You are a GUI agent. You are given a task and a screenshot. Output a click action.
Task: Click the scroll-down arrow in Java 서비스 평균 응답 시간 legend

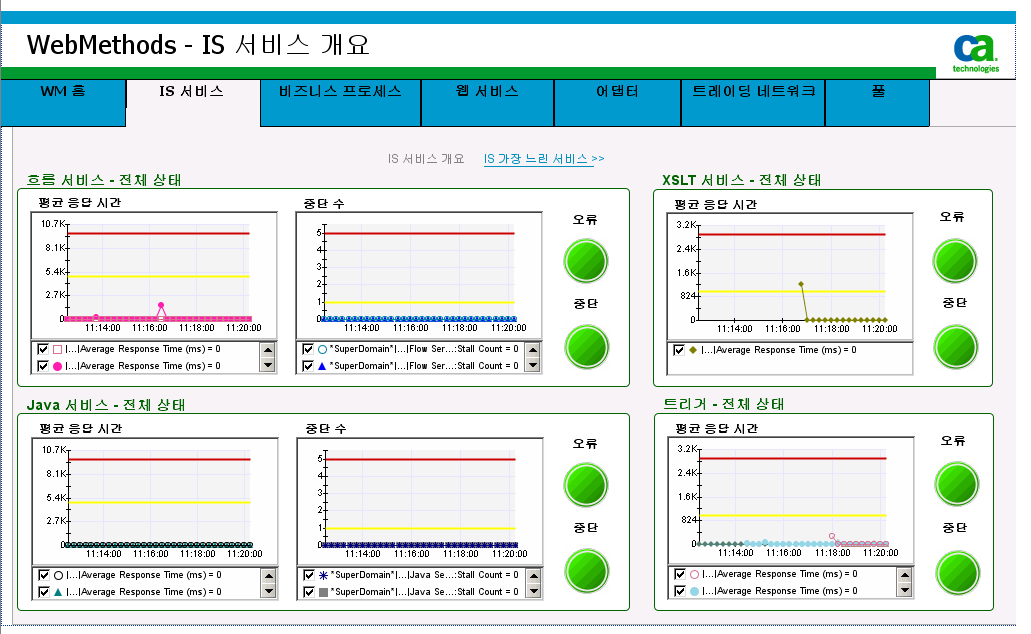(268, 592)
